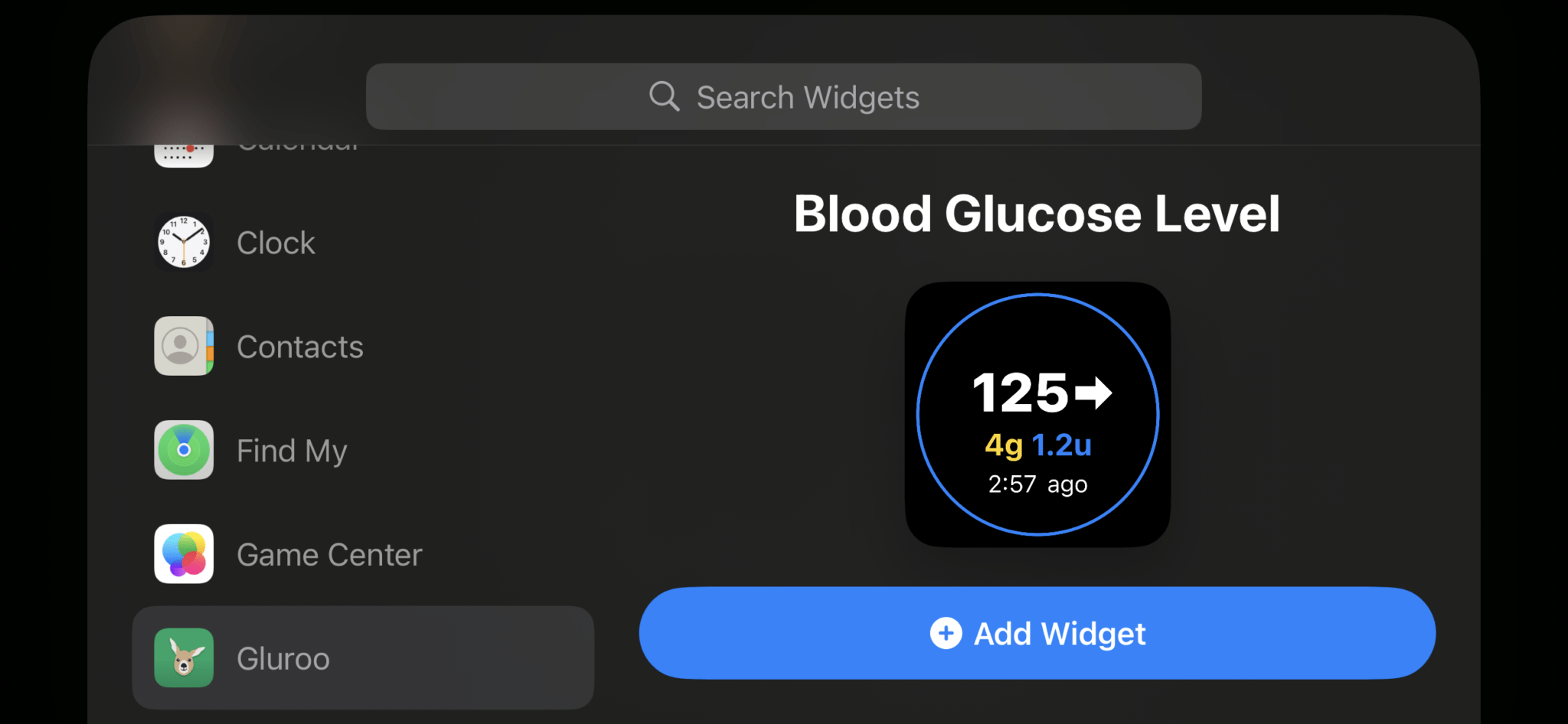Tap the Add Widget button
The height and width of the screenshot is (724, 1568).
(x=1037, y=633)
